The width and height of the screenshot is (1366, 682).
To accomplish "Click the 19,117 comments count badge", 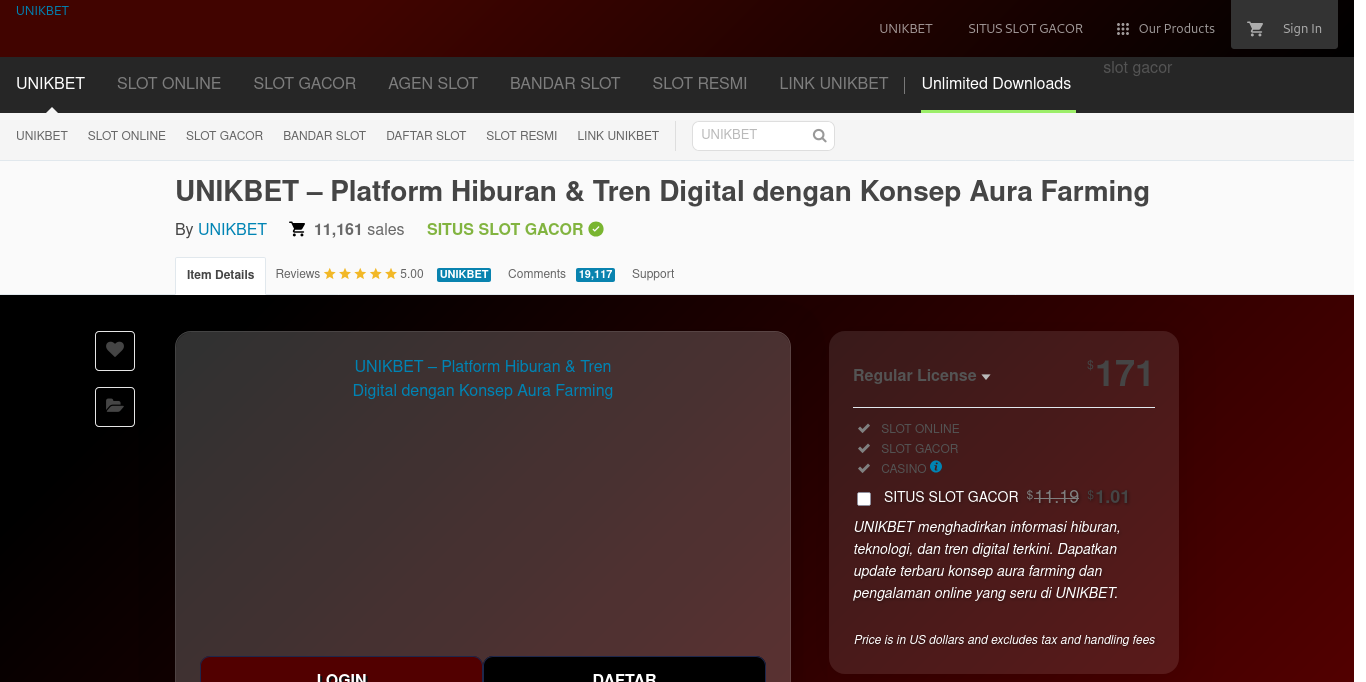I will pyautogui.click(x=595, y=274).
